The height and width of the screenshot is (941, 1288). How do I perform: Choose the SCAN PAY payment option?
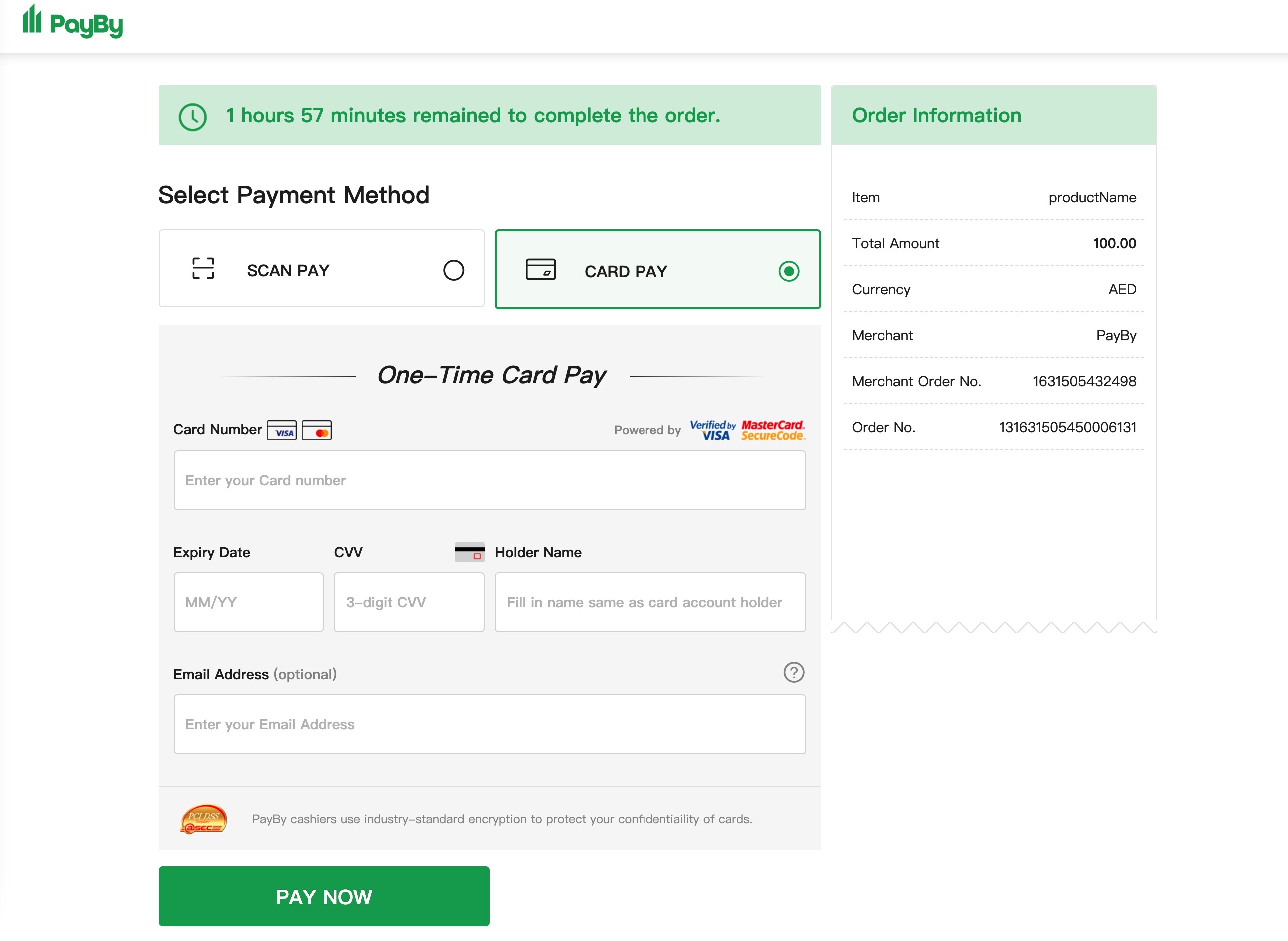pyautogui.click(x=321, y=269)
